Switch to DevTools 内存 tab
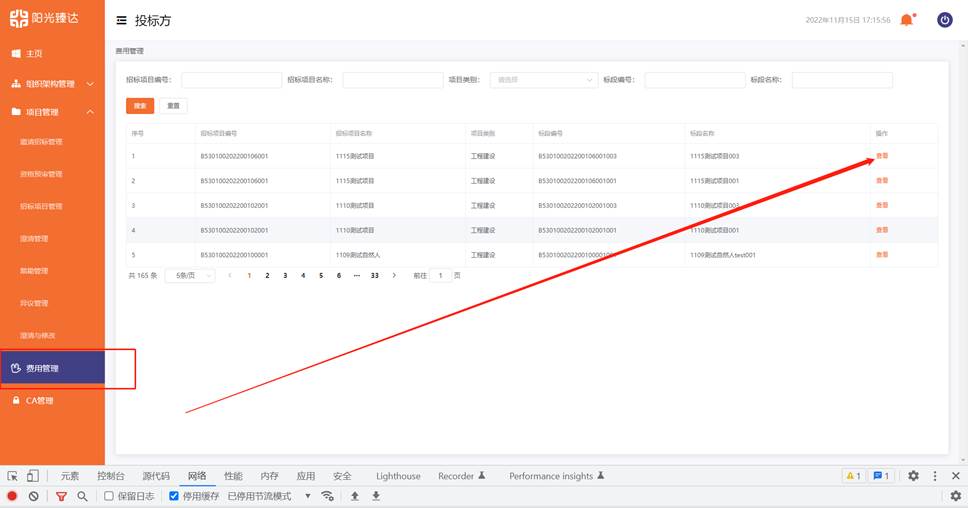 point(269,476)
